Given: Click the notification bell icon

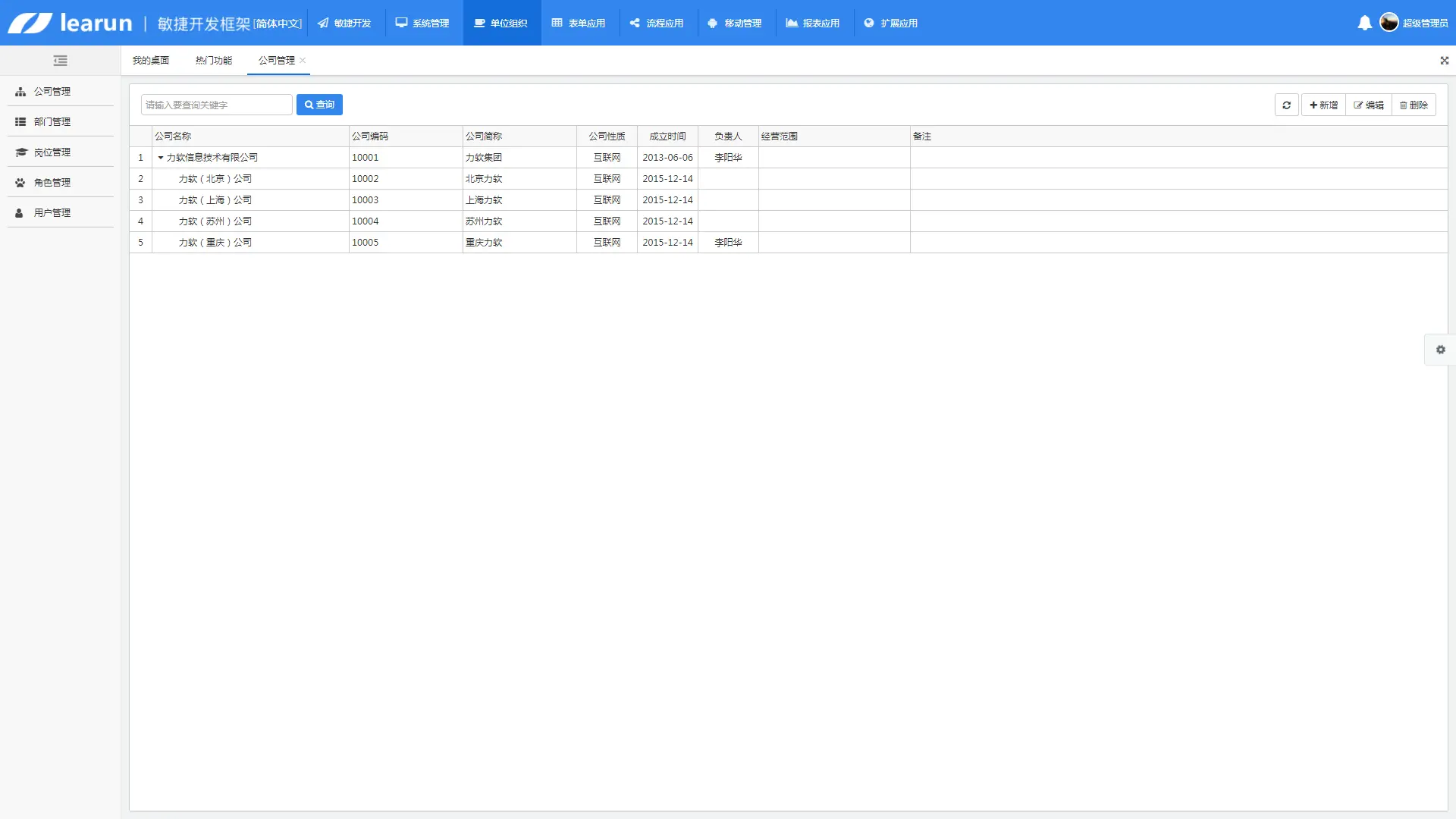Looking at the screenshot, I should 1364,23.
